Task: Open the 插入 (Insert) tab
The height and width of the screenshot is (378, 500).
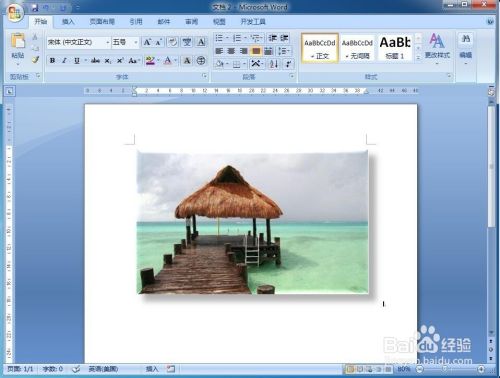Action: pyautogui.click(x=68, y=22)
